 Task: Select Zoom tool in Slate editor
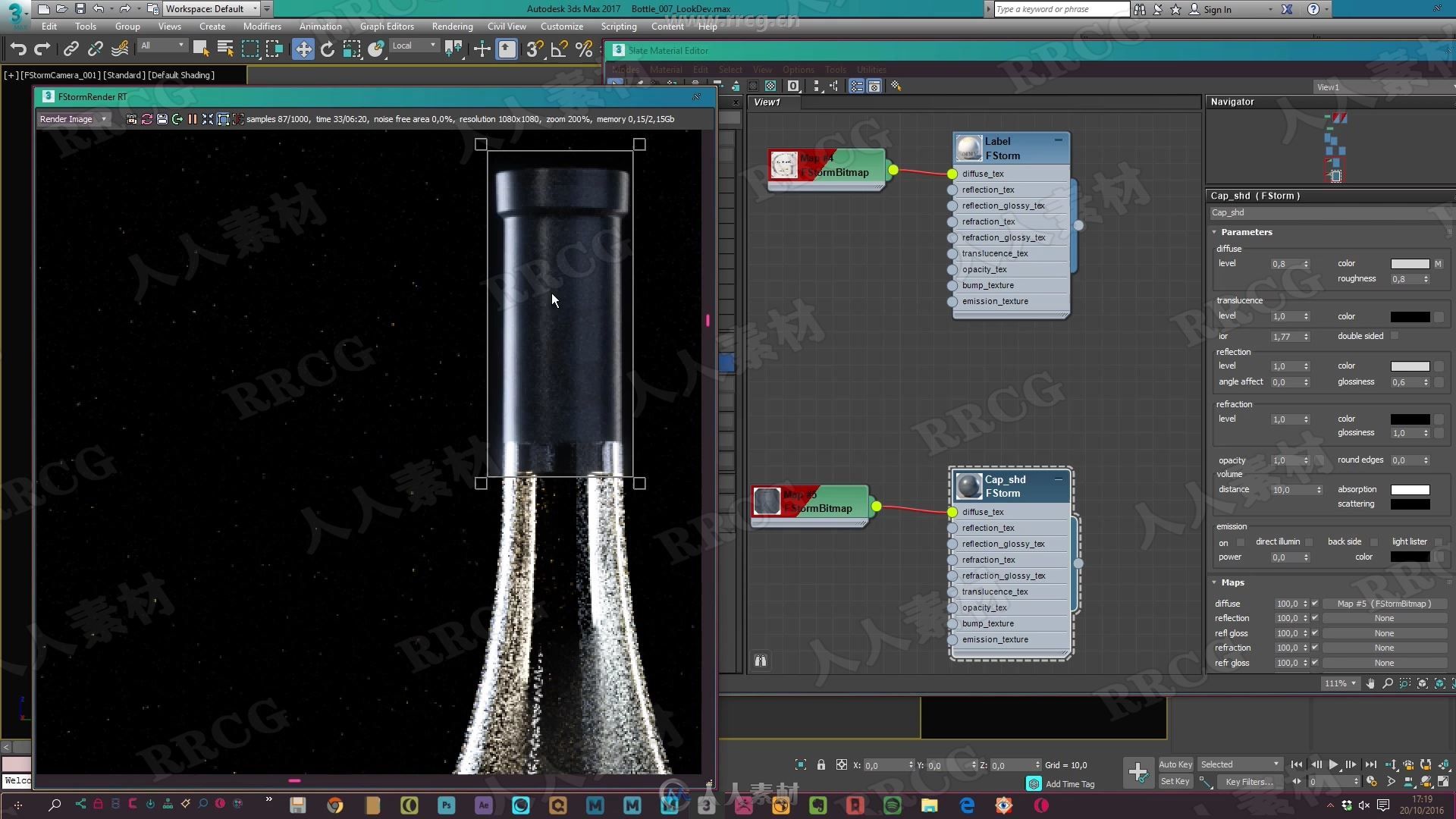[1388, 683]
